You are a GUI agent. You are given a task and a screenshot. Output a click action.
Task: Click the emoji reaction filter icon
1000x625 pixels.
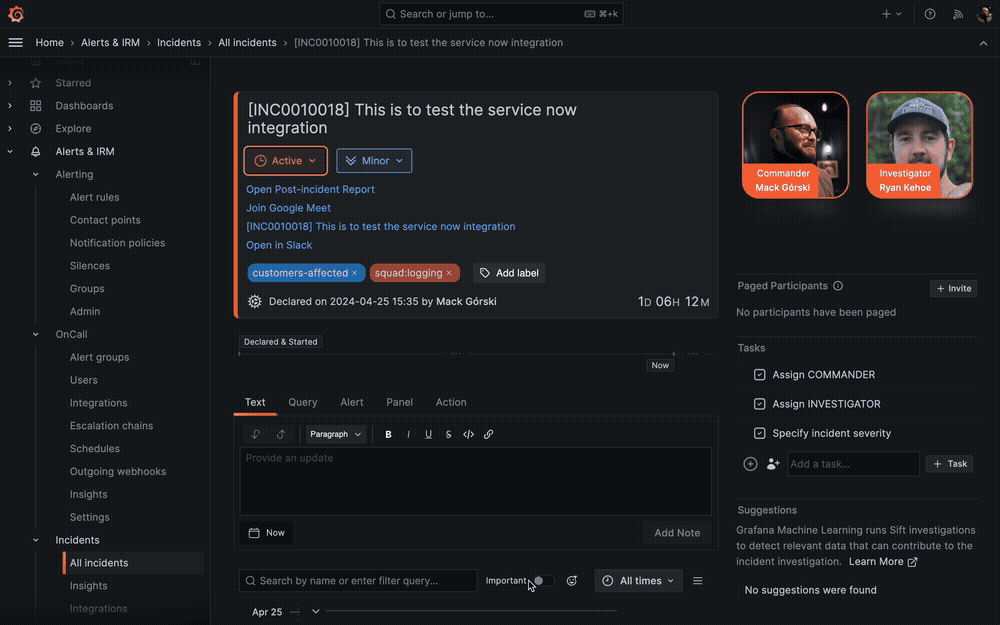[572, 581]
